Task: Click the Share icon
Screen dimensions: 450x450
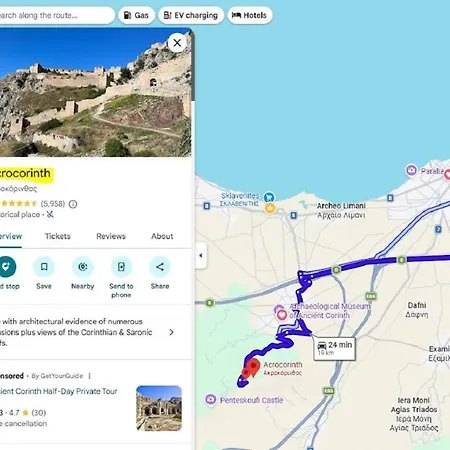Action: 160,267
